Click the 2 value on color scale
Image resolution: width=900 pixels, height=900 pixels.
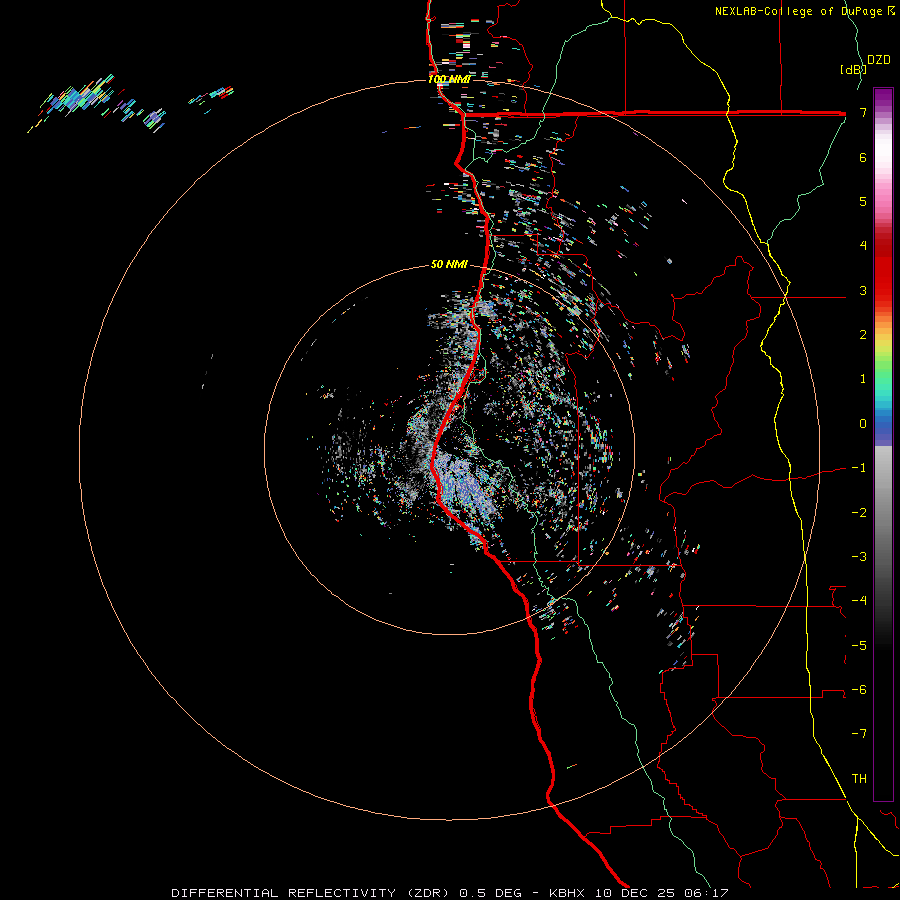[x=863, y=335]
